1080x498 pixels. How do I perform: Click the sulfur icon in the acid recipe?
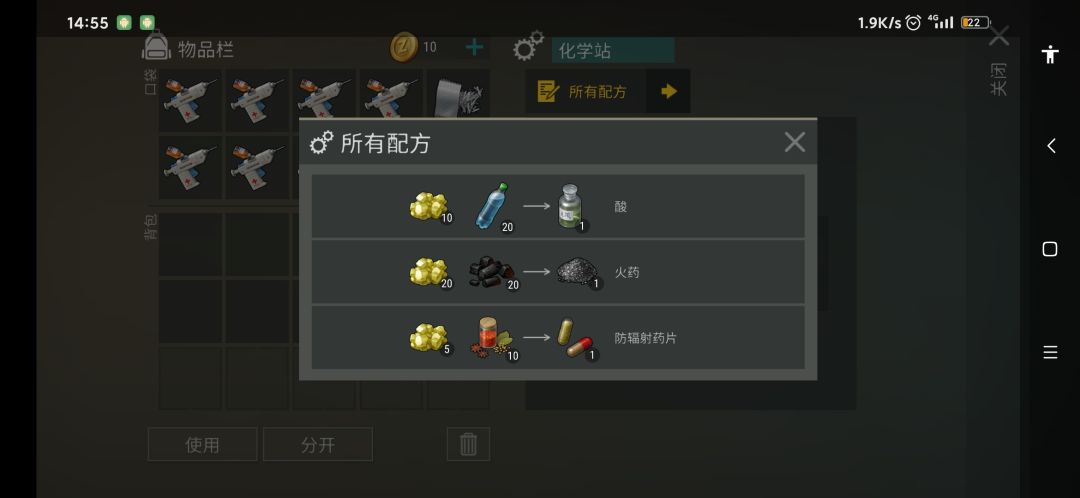[x=429, y=207]
